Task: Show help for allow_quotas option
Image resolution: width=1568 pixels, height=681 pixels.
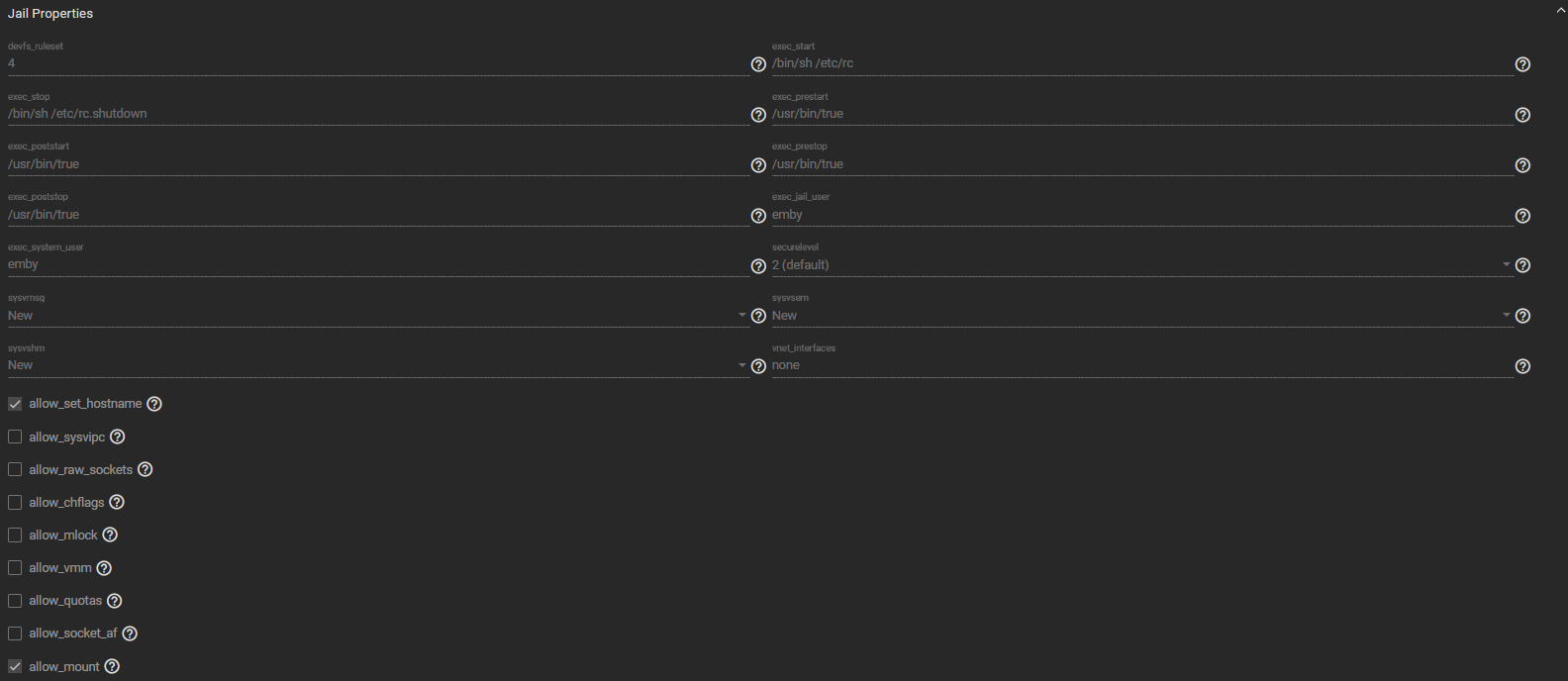Action: click(115, 601)
